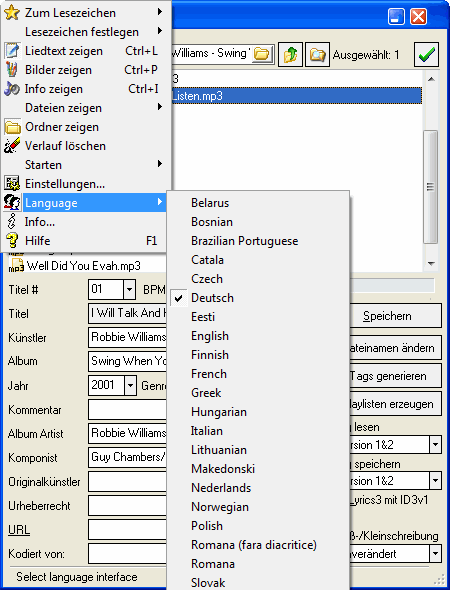Open Titel # dropdown arrow
This screenshot has width=450, height=590.
coord(129,290)
